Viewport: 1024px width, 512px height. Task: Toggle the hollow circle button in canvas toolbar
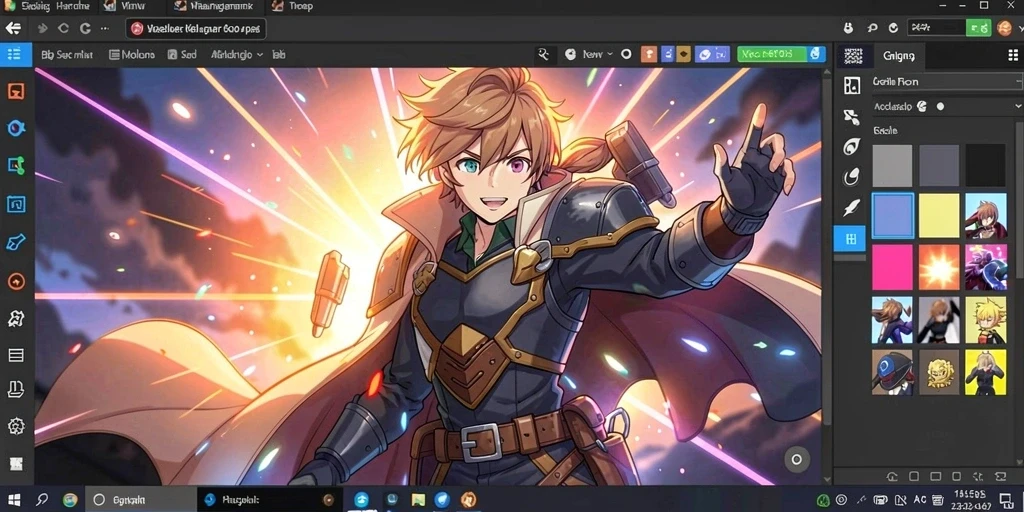click(626, 55)
